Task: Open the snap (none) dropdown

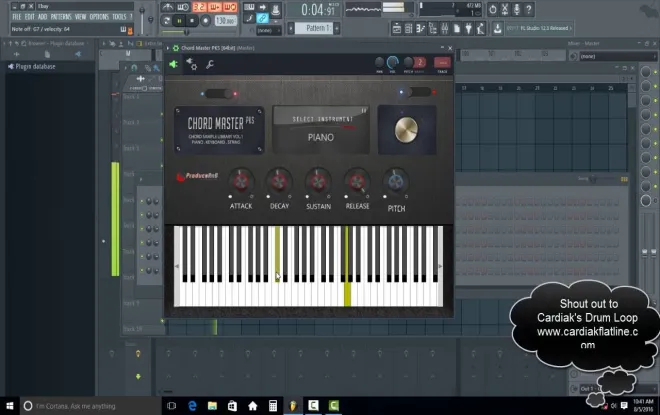Action: pyautogui.click(x=268, y=30)
